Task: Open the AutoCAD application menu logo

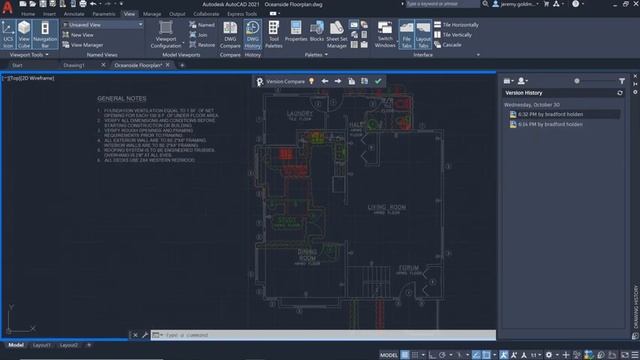Action: pyautogui.click(x=7, y=7)
